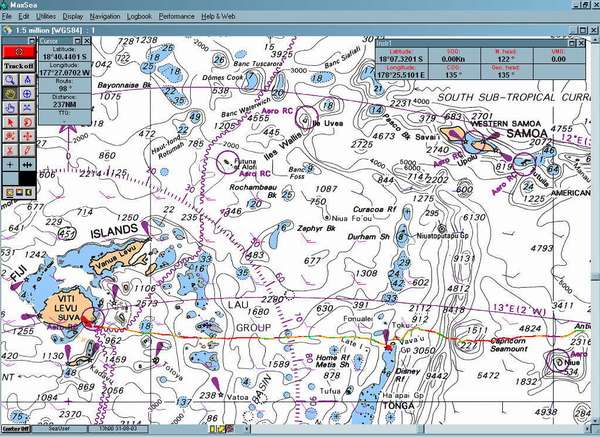The image size is (600, 437).
Task: Choose daylight sun display mode icon
Action: point(9,192)
